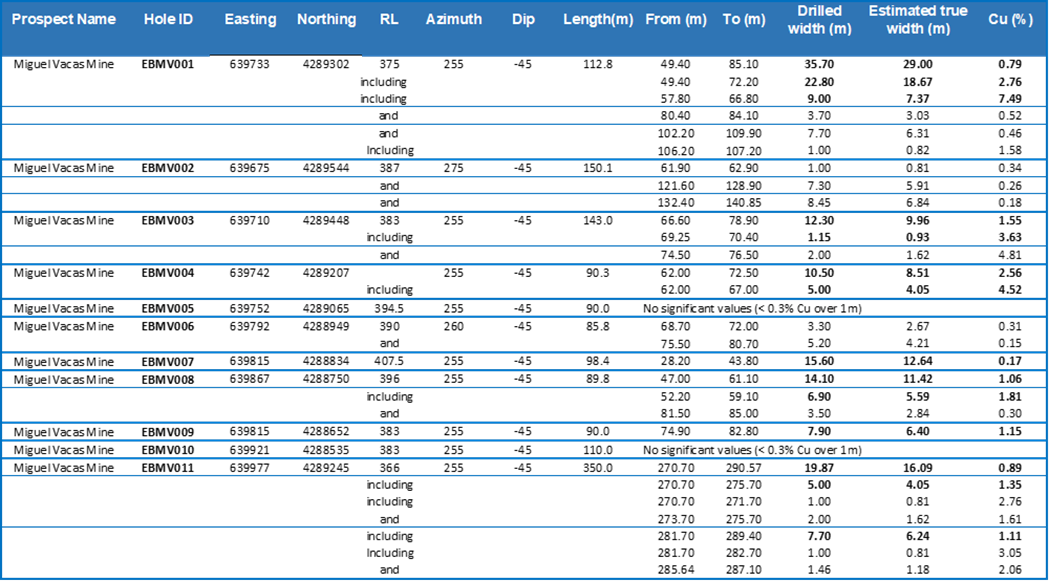Select azimuth value 260
1049x581 pixels.
coord(453,327)
